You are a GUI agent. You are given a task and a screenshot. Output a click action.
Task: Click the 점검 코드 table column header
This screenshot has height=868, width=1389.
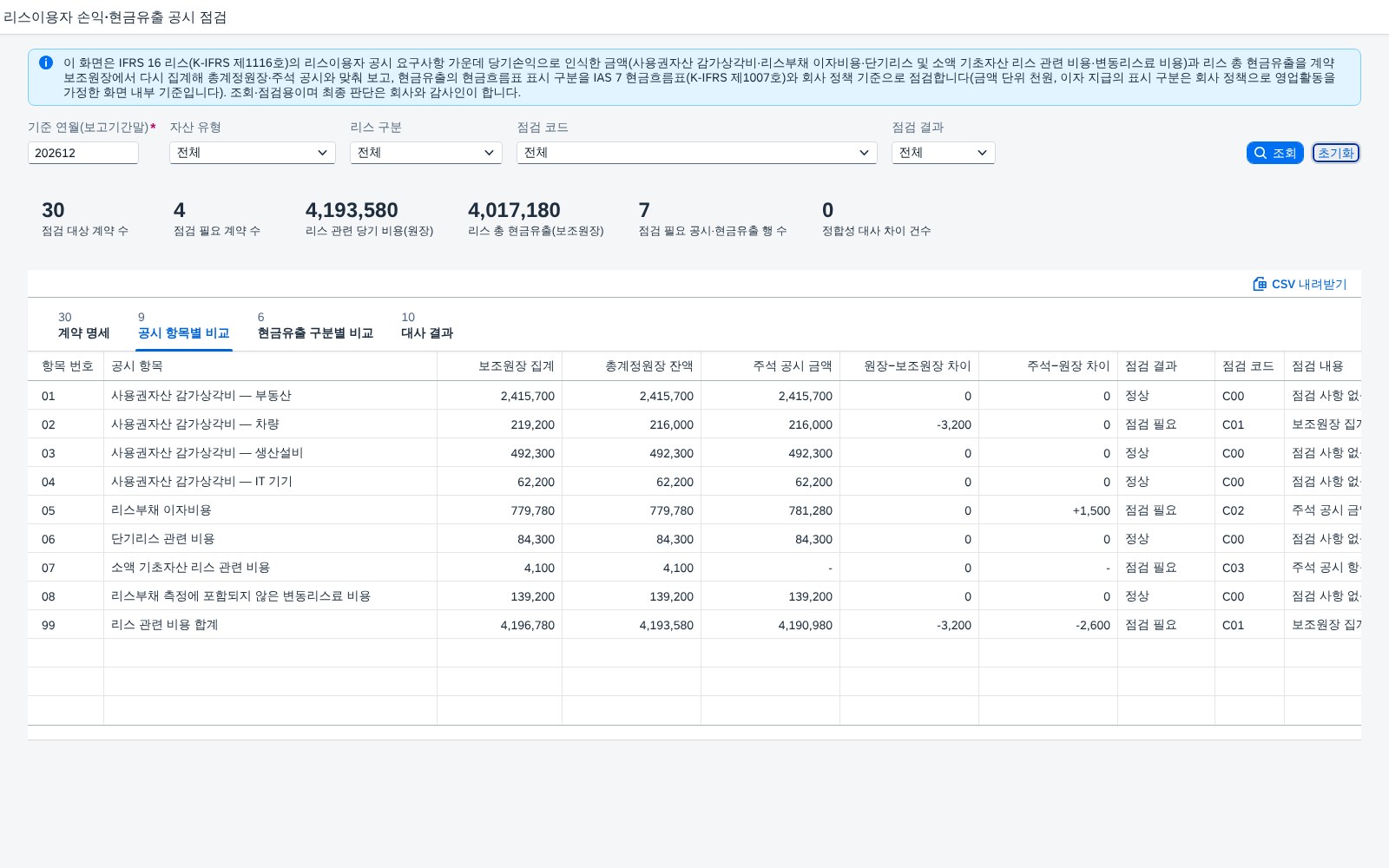1250,366
